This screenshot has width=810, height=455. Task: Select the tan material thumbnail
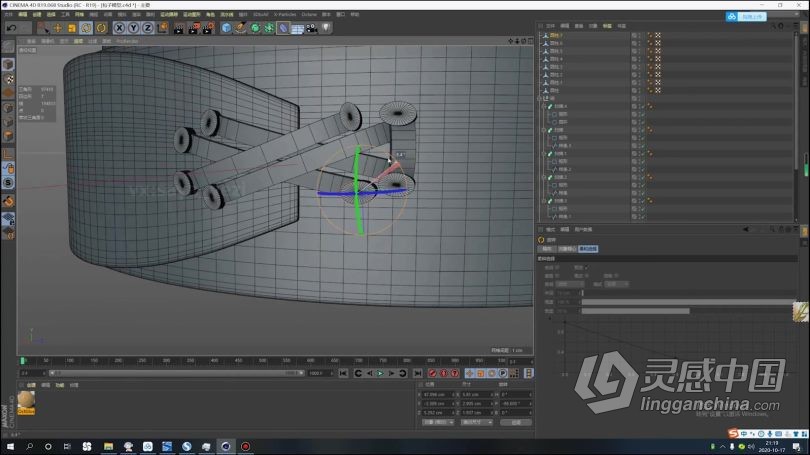(x=26, y=401)
